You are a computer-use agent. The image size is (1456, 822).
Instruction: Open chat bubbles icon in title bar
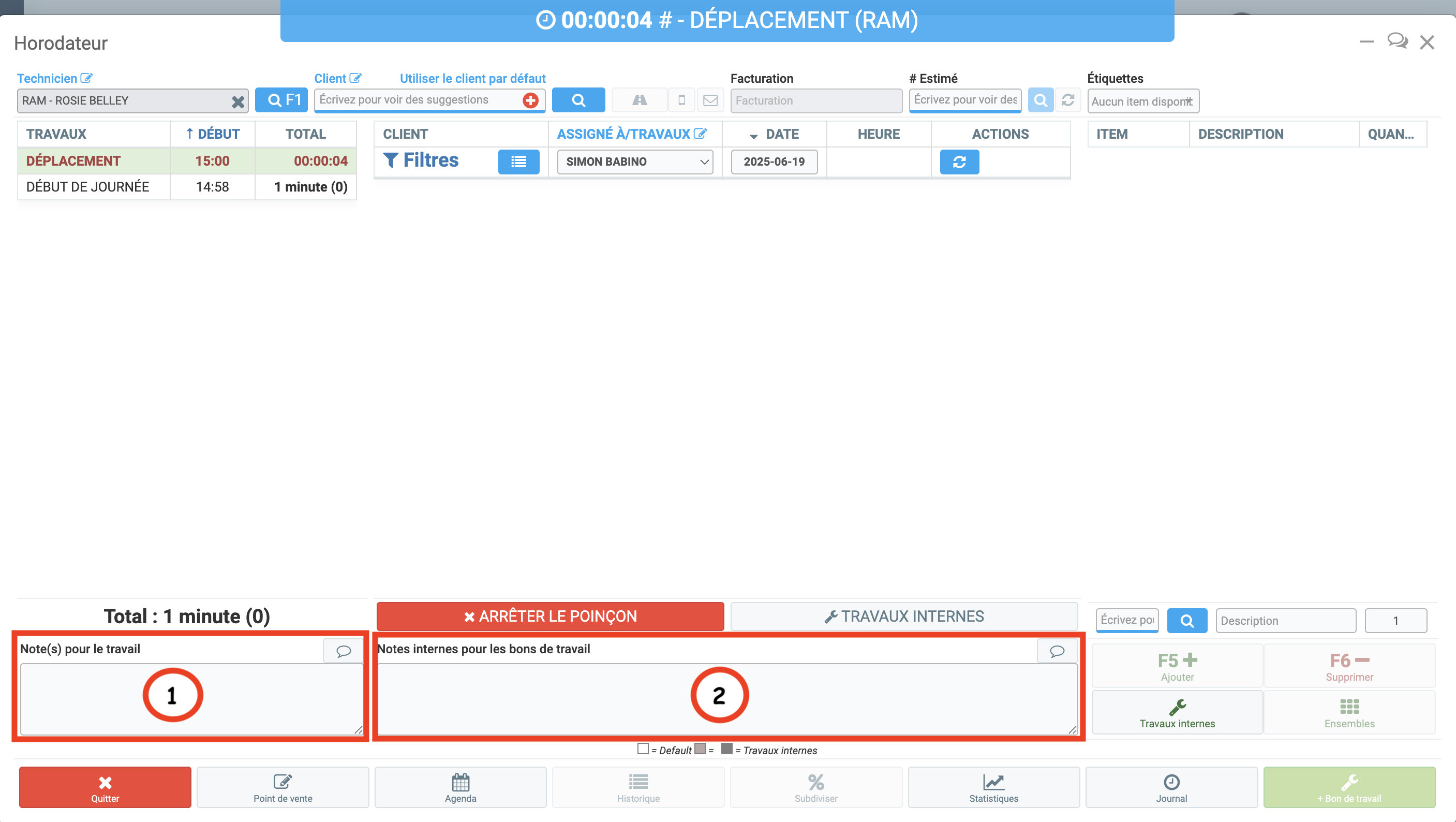tap(1396, 41)
